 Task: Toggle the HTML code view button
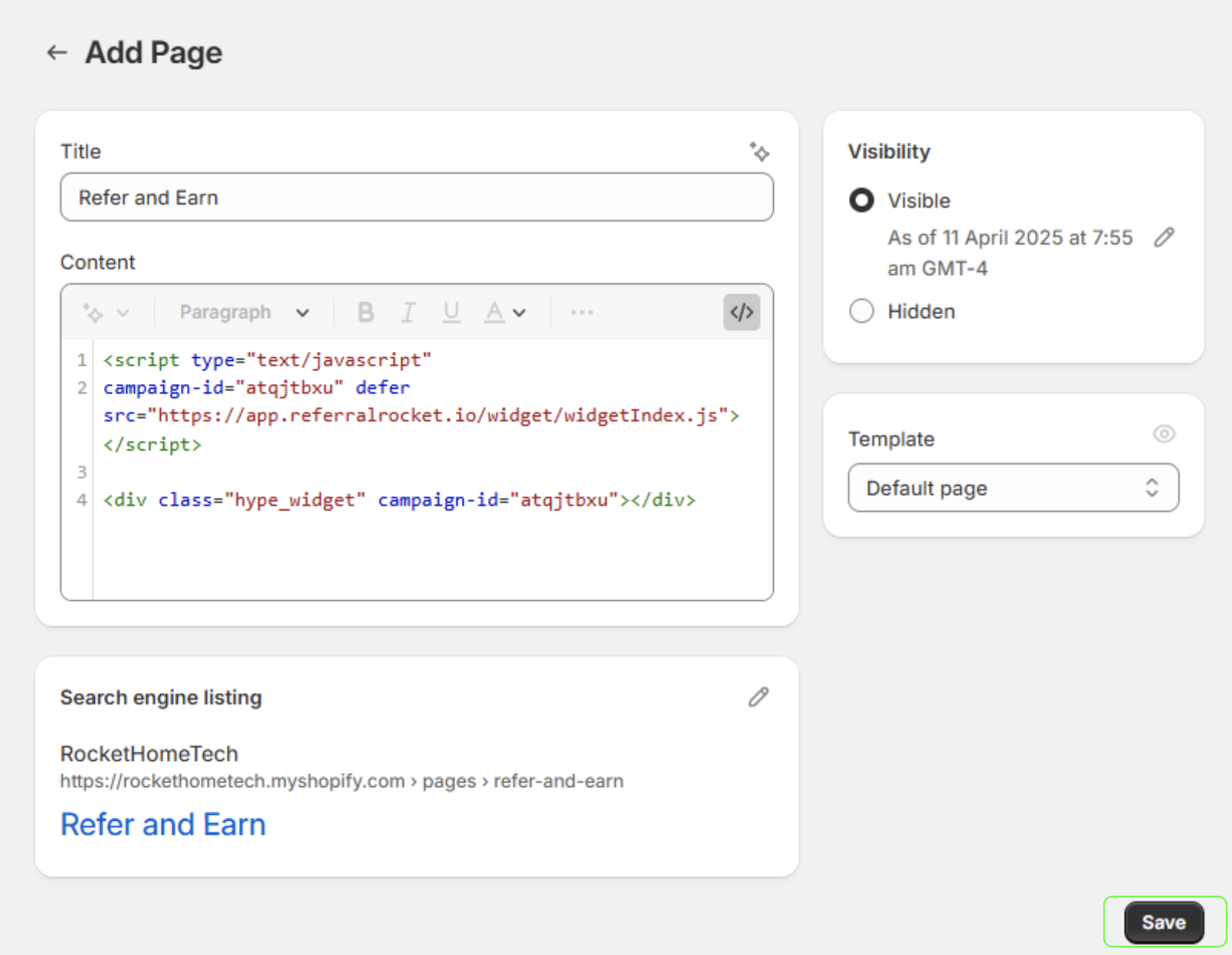(x=742, y=312)
